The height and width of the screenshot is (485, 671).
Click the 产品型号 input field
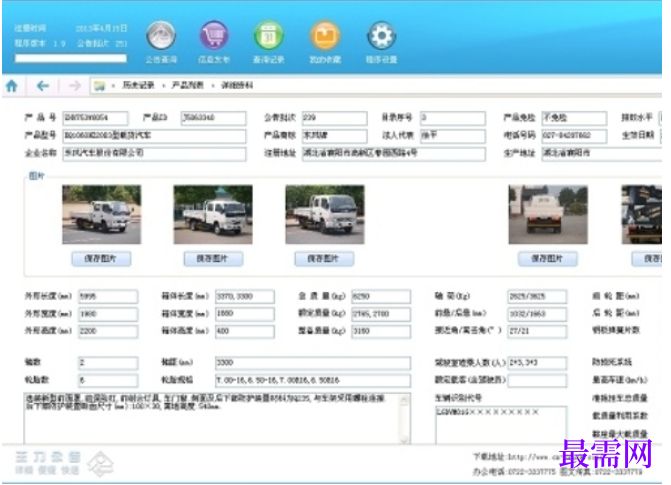pos(154,136)
